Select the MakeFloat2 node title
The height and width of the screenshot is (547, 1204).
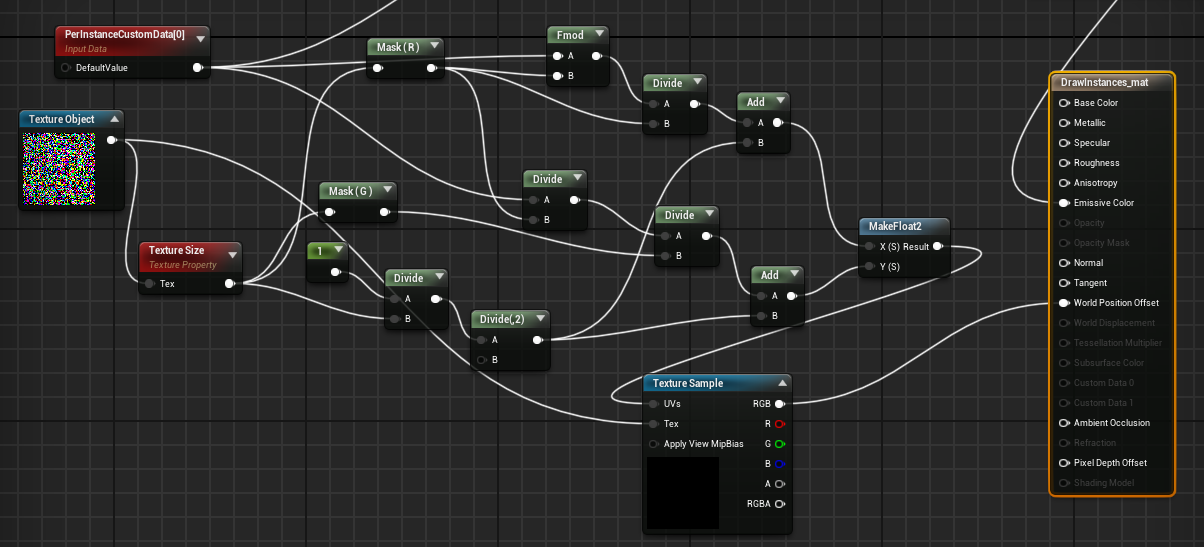point(895,226)
